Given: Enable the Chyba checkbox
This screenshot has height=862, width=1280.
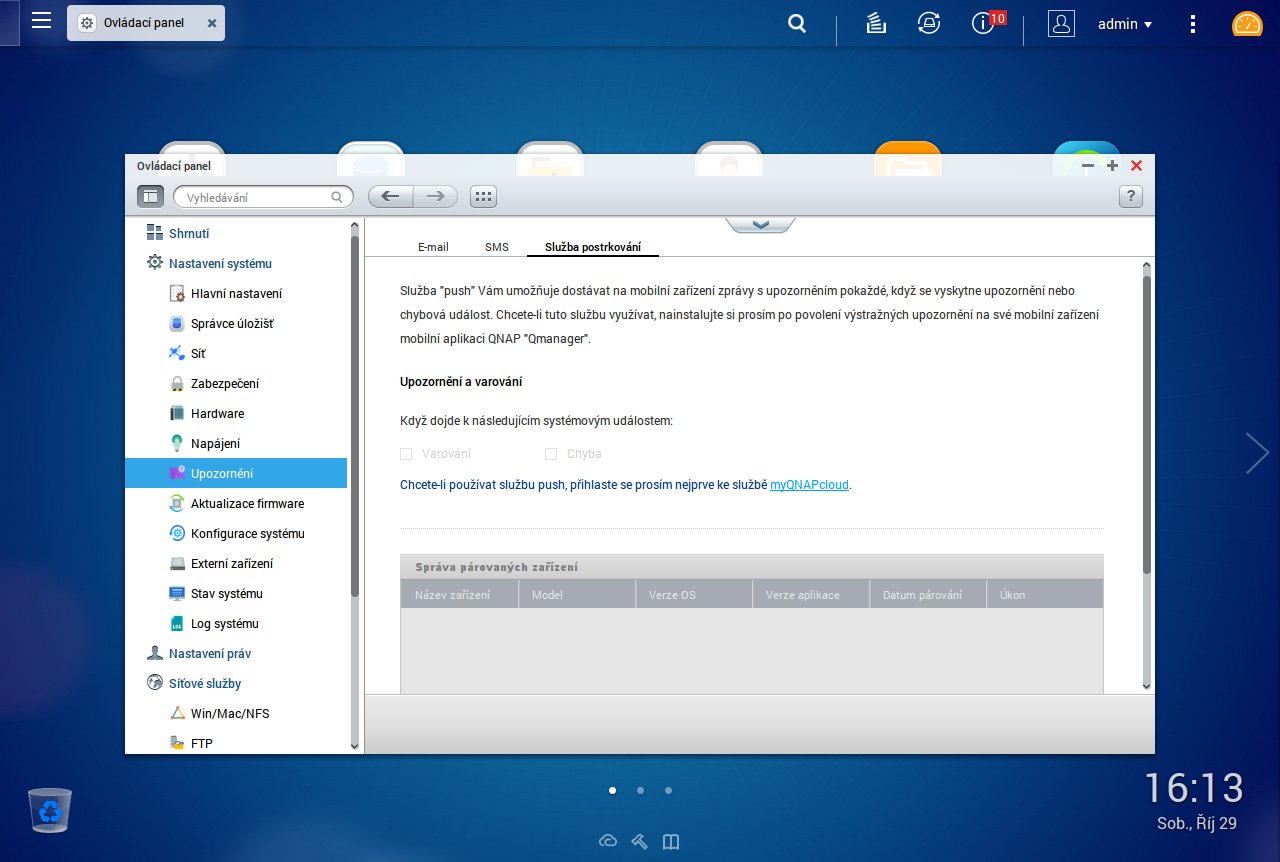Looking at the screenshot, I should pos(551,454).
